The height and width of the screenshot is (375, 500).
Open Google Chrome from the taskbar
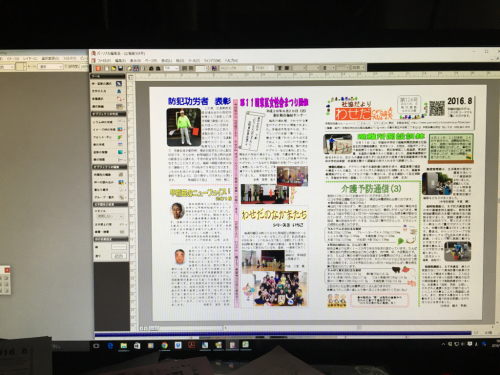coord(164,345)
